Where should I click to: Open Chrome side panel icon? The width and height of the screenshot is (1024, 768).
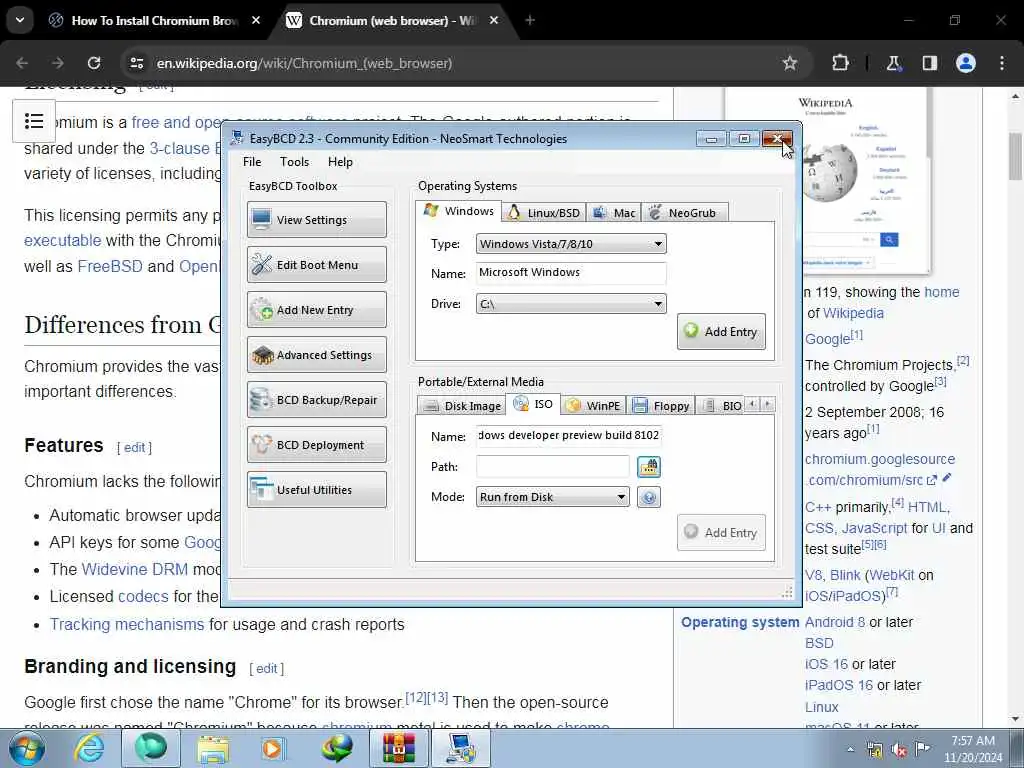(929, 63)
